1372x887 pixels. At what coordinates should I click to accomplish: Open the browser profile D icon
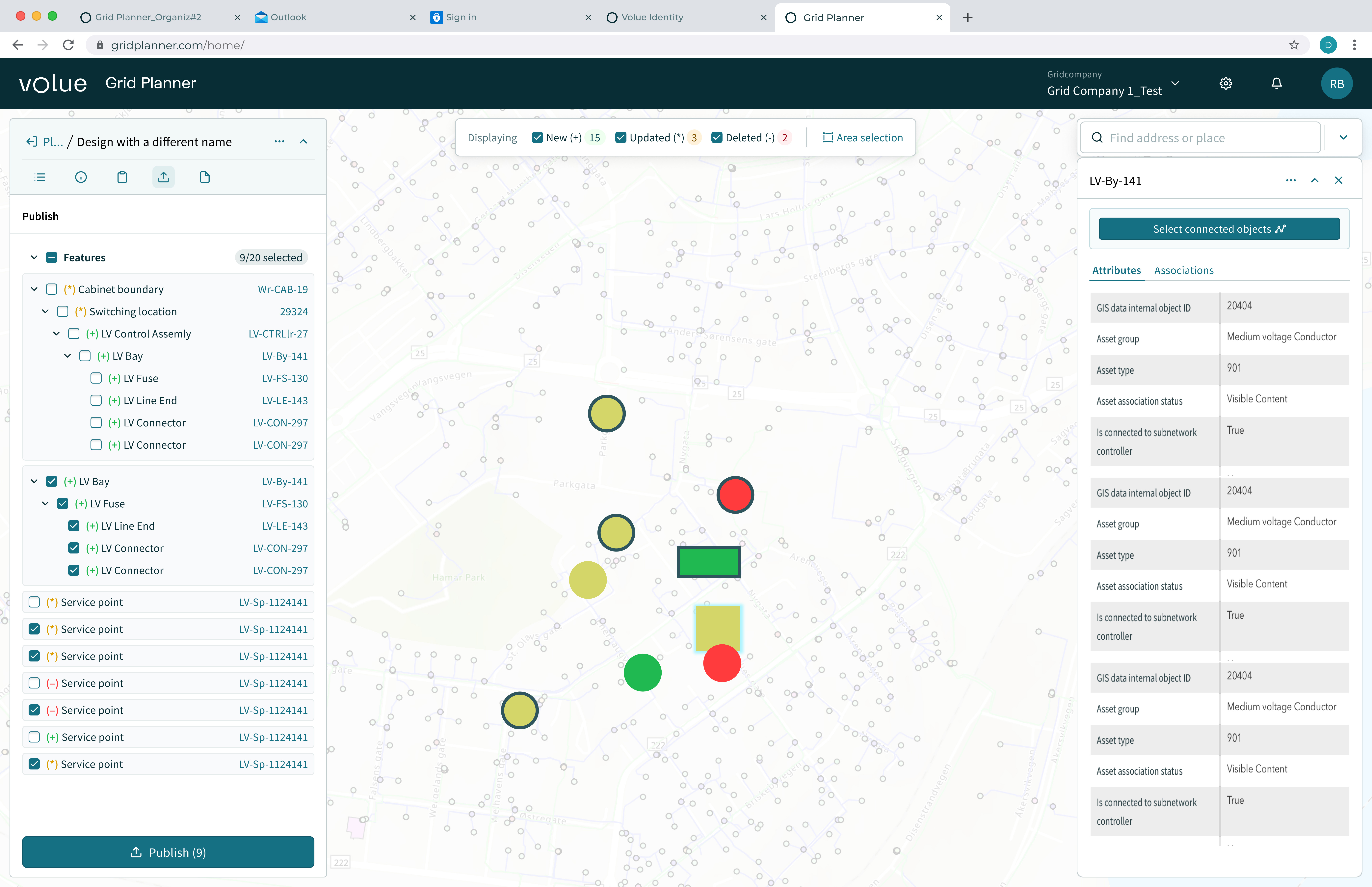(1328, 45)
